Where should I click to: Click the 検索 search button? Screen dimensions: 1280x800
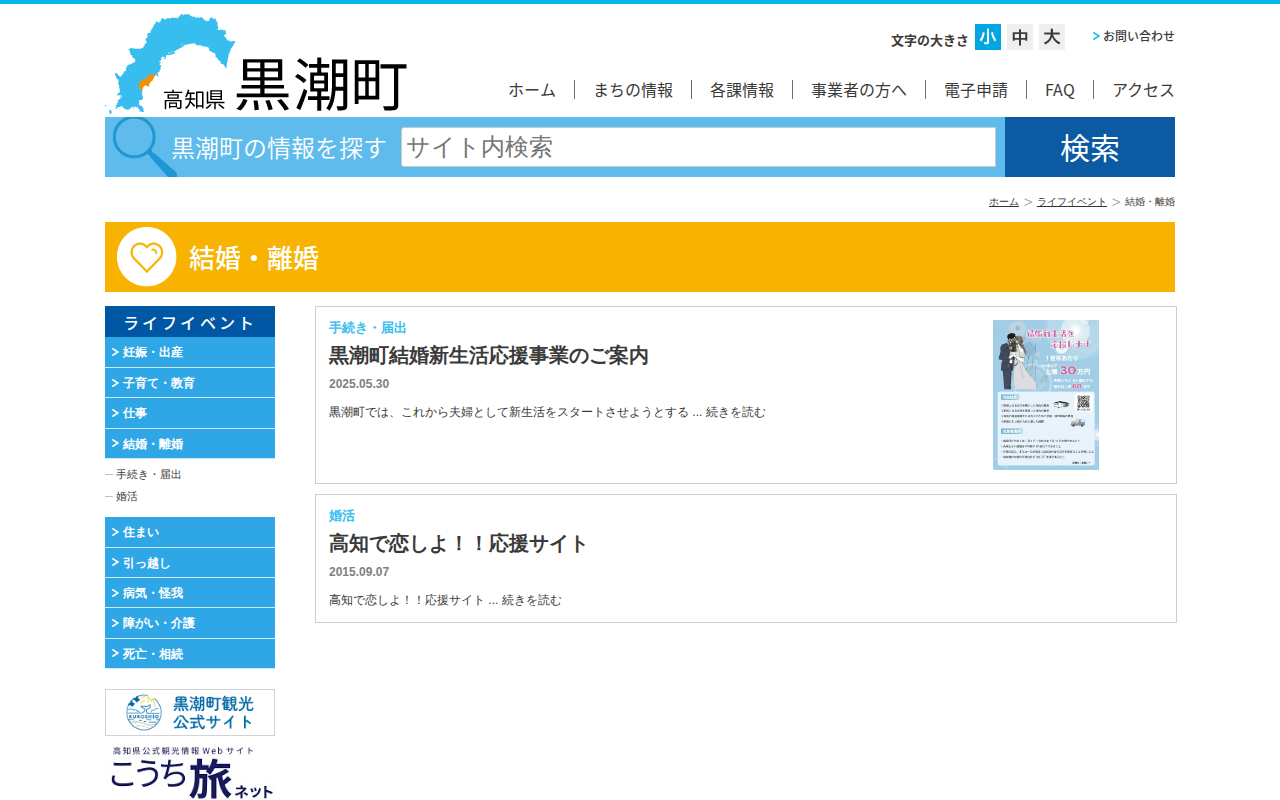1090,147
